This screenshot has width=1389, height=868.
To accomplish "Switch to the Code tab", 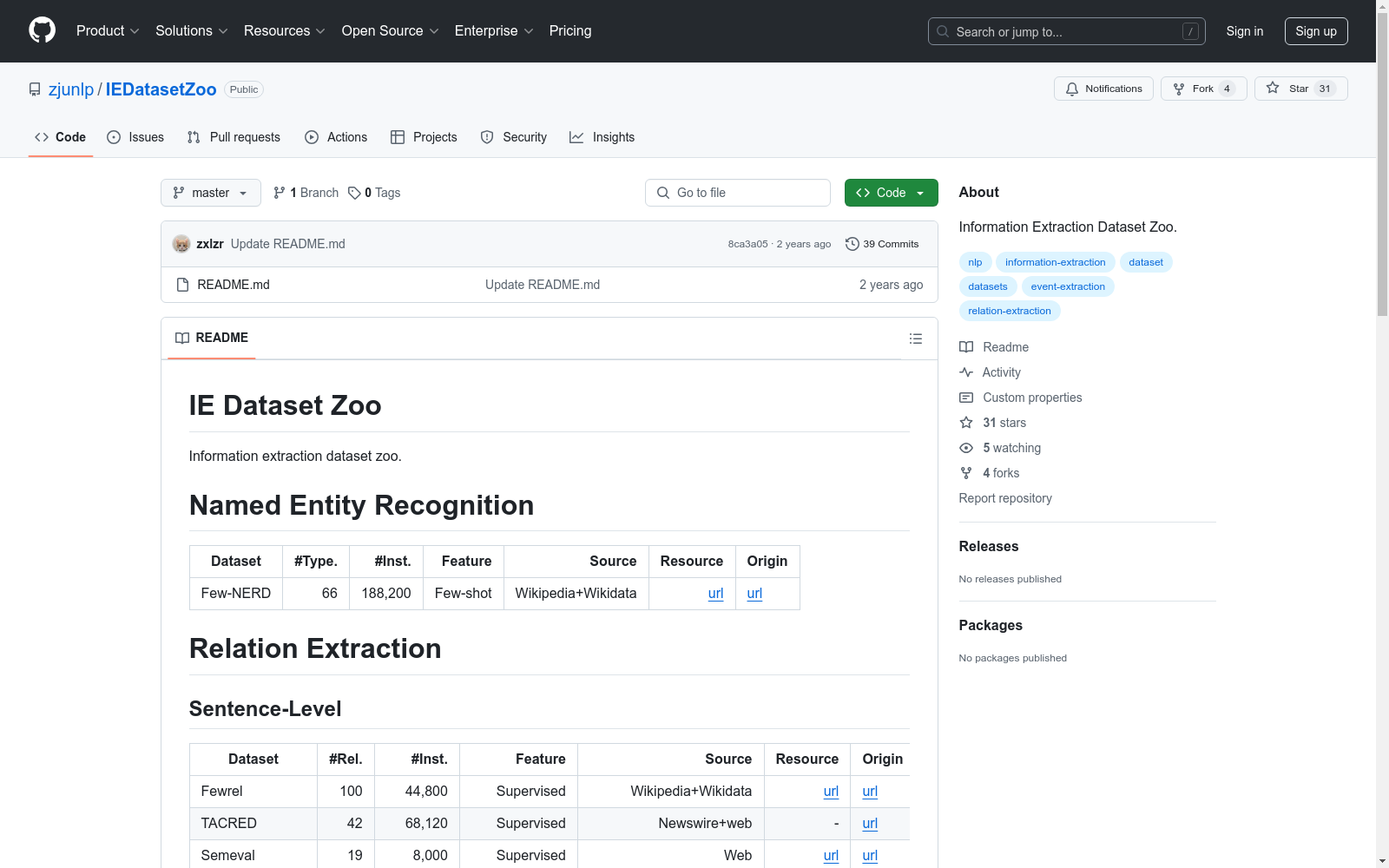I will click(61, 137).
